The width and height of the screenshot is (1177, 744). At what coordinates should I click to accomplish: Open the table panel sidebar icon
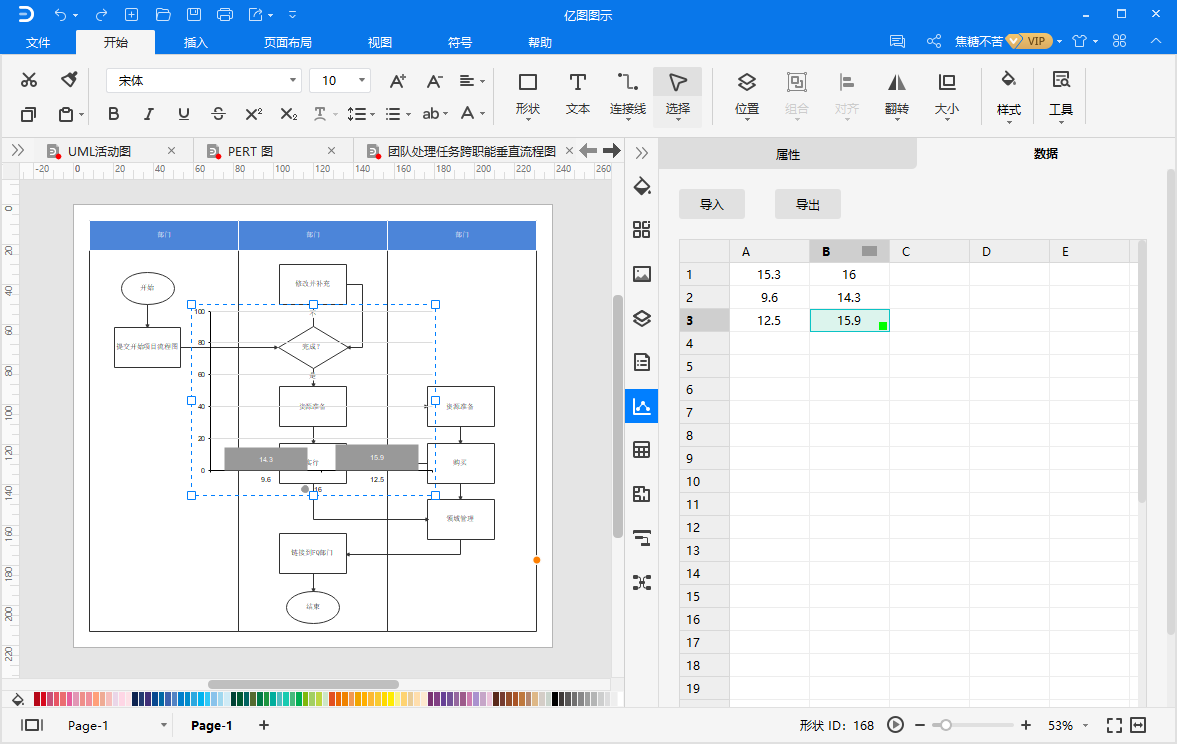point(642,450)
